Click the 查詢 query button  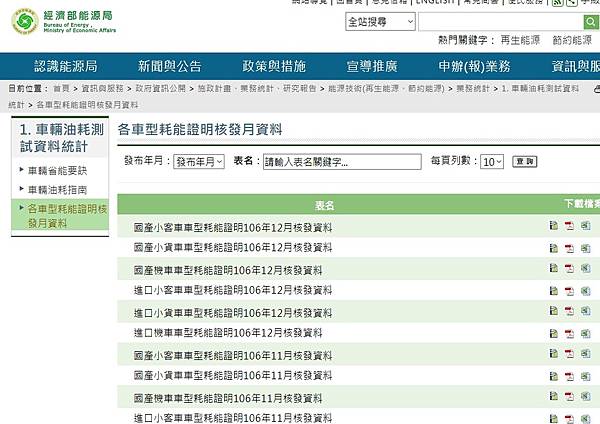click(525, 161)
